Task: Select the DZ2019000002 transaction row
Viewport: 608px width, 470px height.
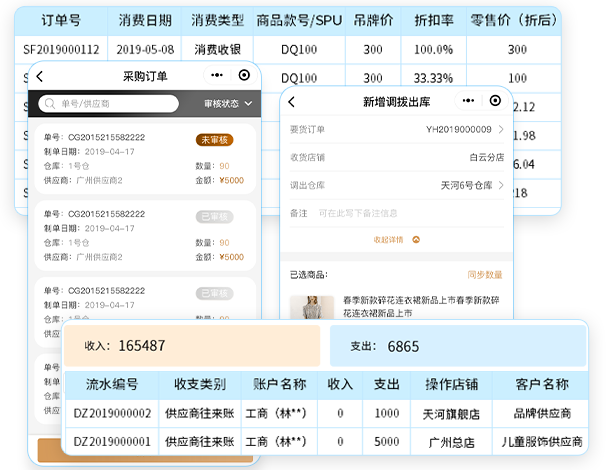Action: click(326, 413)
